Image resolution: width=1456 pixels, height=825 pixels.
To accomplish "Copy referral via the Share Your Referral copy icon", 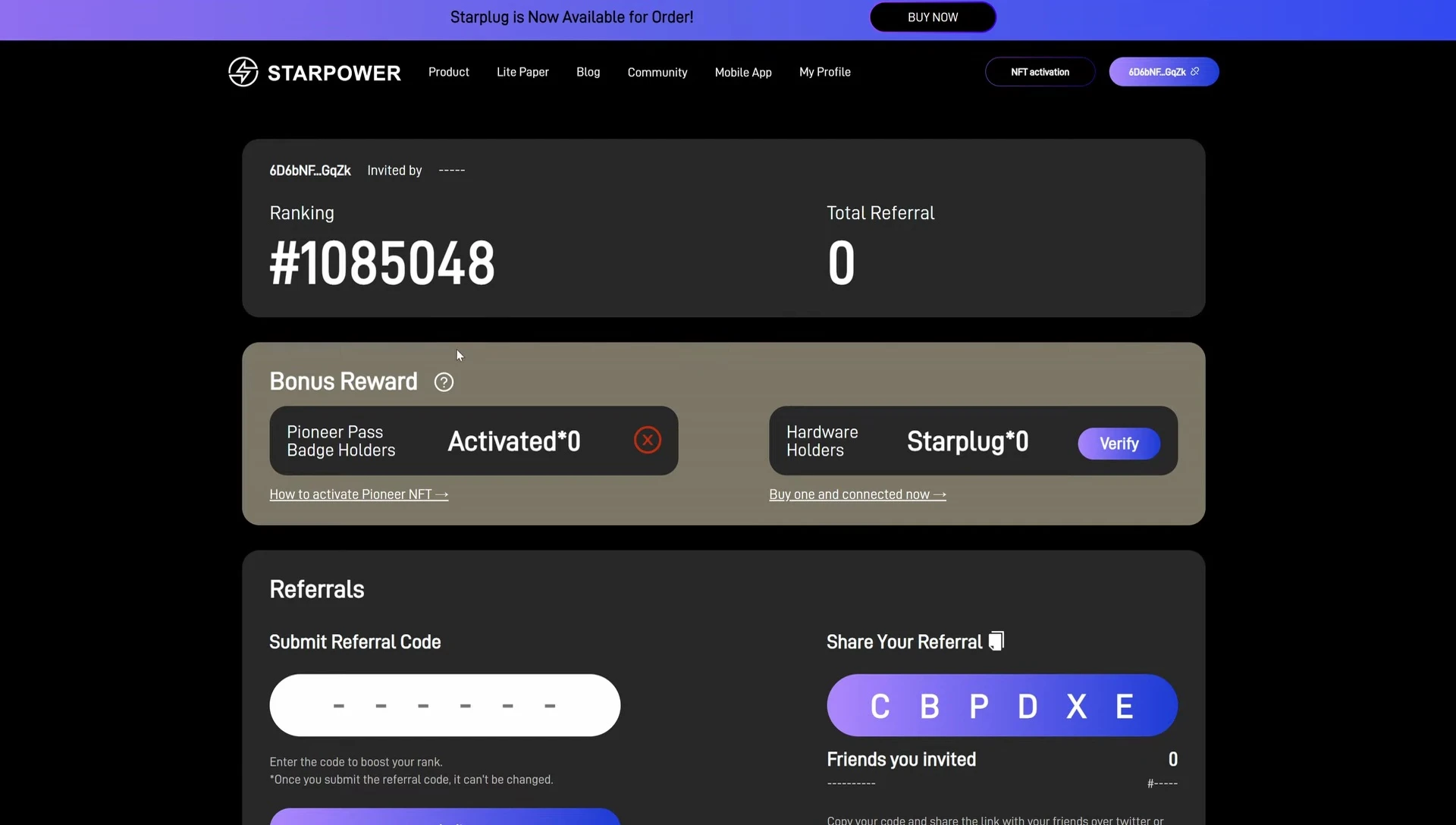I will [x=996, y=641].
